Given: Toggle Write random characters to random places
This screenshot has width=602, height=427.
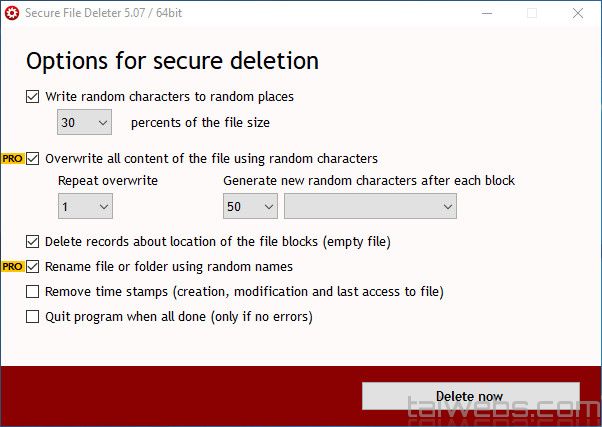Looking at the screenshot, I should pos(34,97).
